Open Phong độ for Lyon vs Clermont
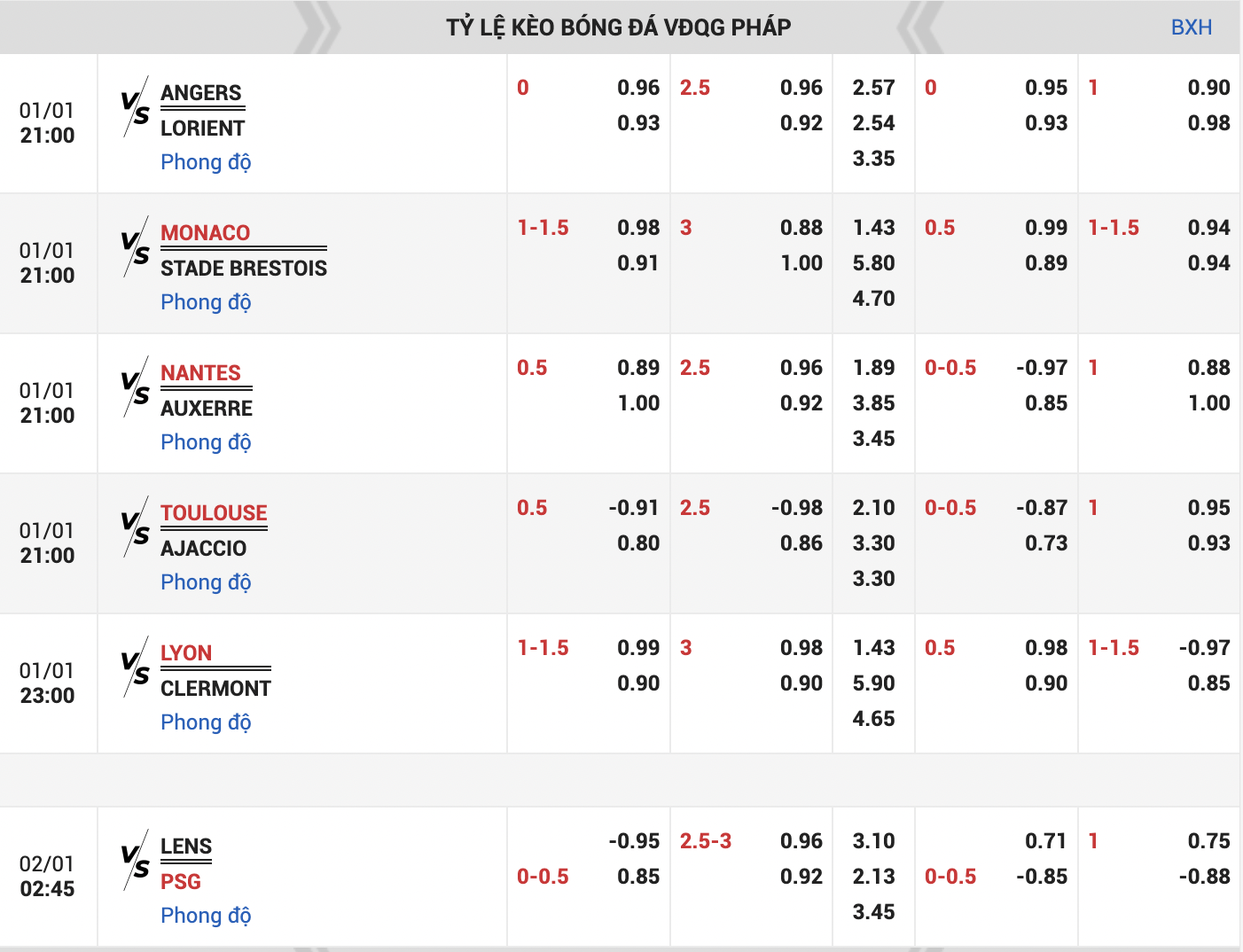1243x952 pixels. coord(206,723)
